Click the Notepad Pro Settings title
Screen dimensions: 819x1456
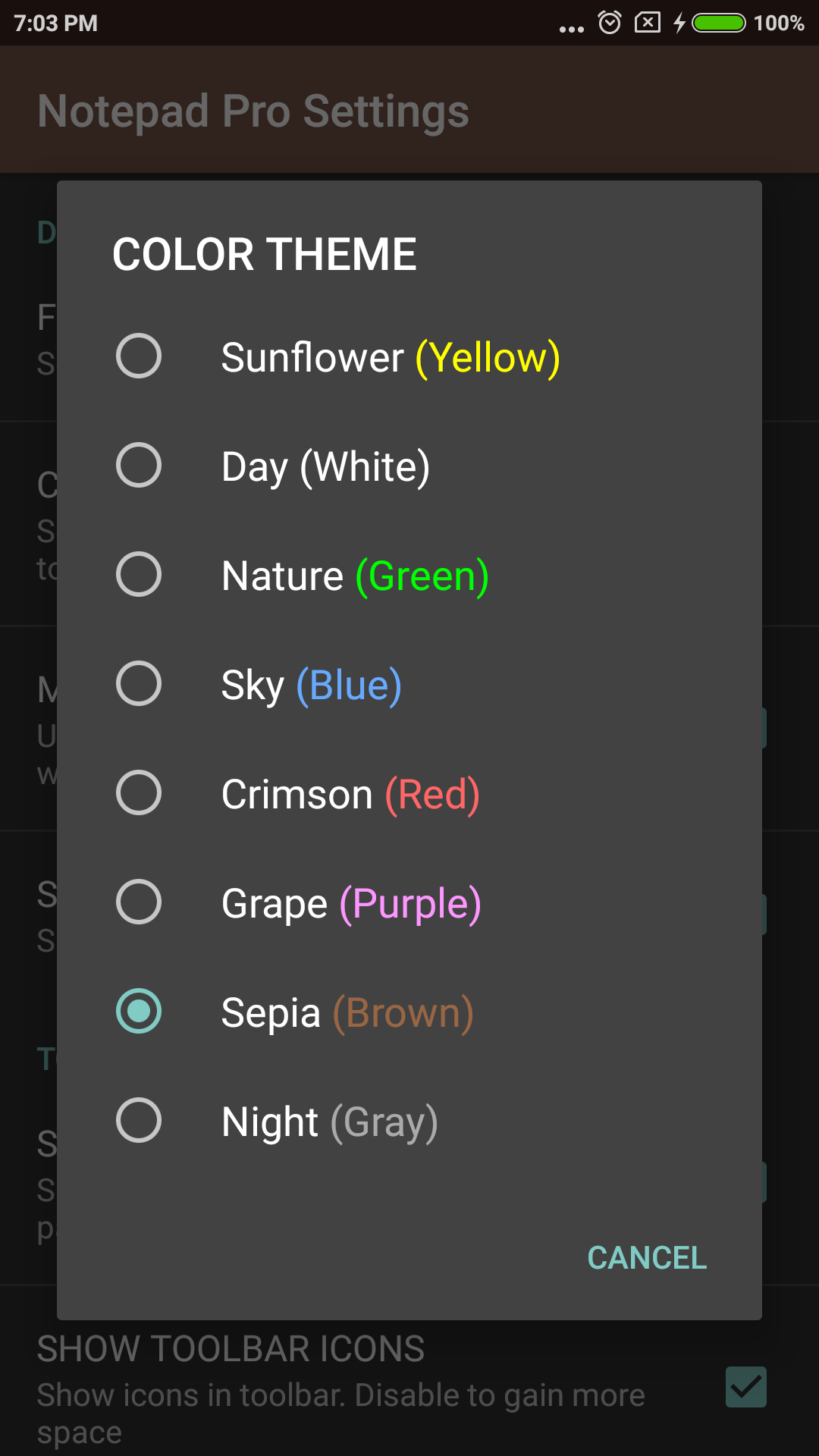[x=253, y=111]
